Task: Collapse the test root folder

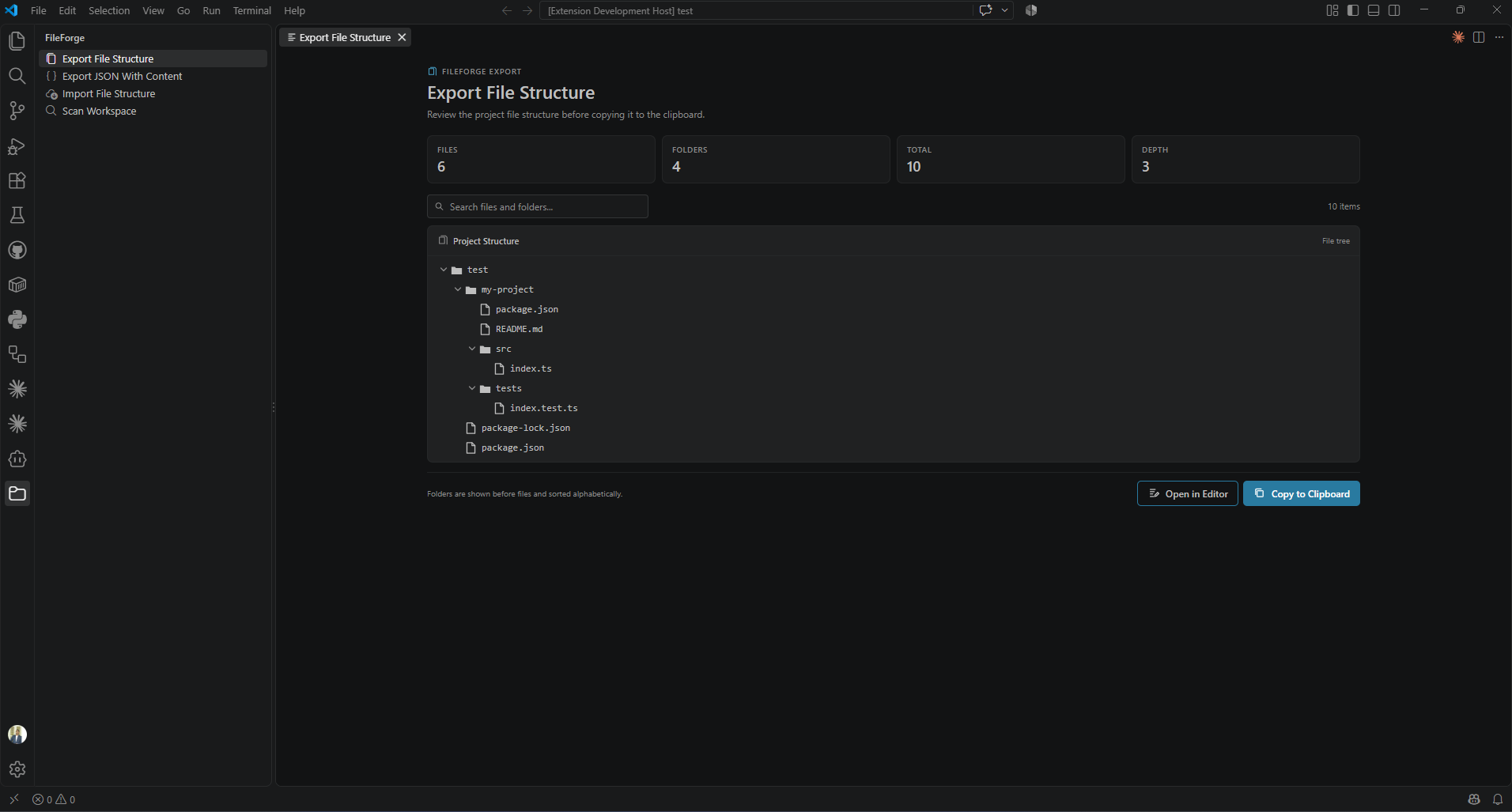Action: pyautogui.click(x=444, y=270)
